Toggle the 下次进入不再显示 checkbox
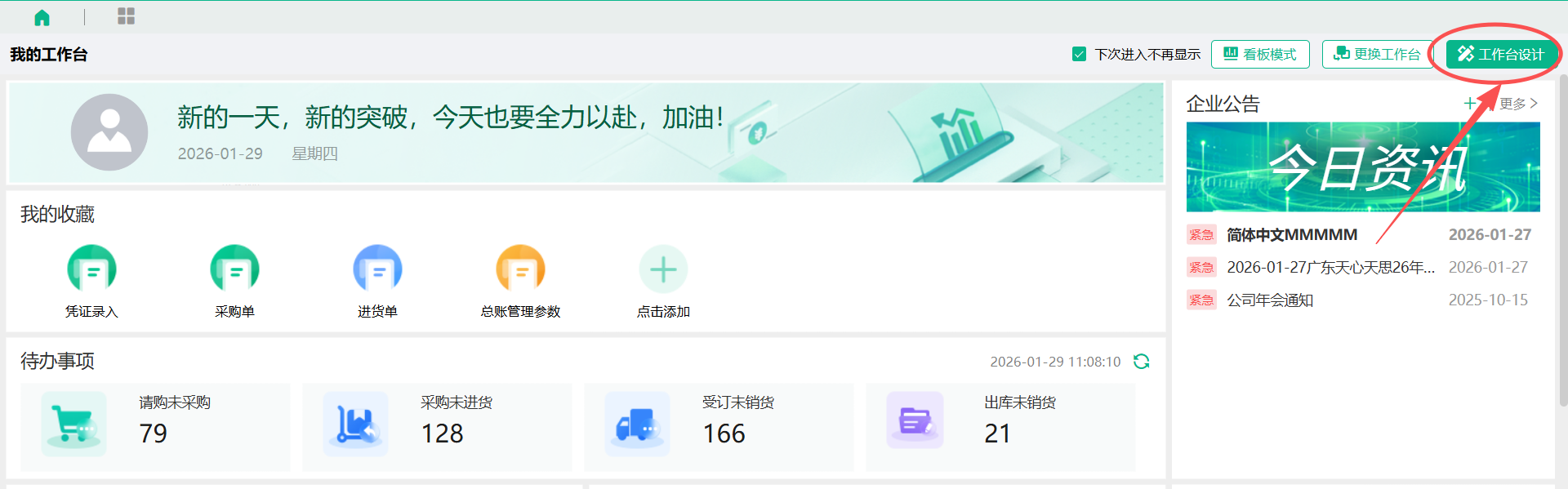 click(1079, 55)
